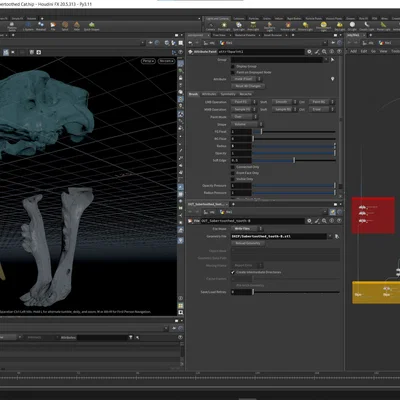
Task: Click the Reload Geometry button
Action: 248,243
